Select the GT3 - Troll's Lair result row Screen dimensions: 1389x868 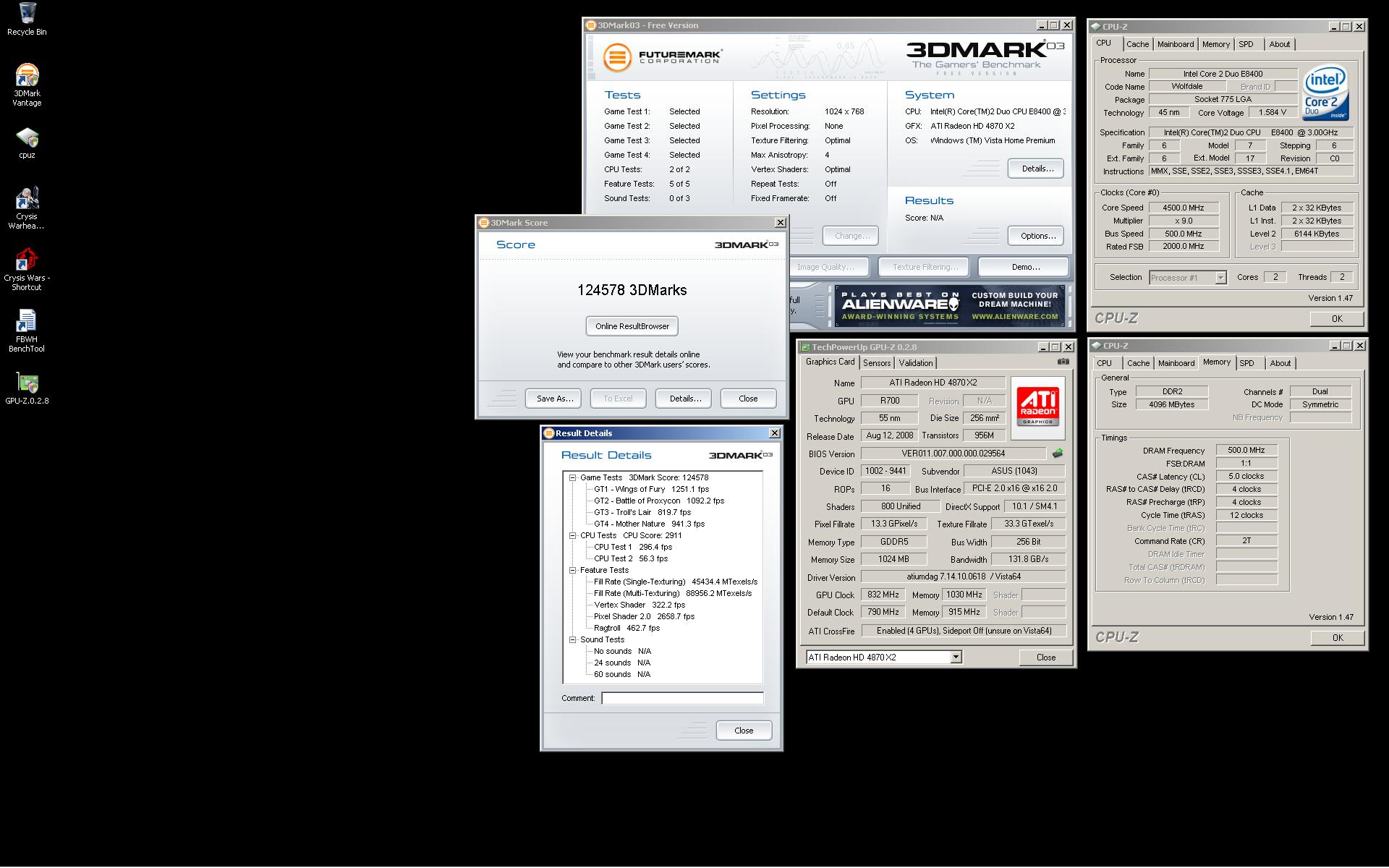[642, 512]
